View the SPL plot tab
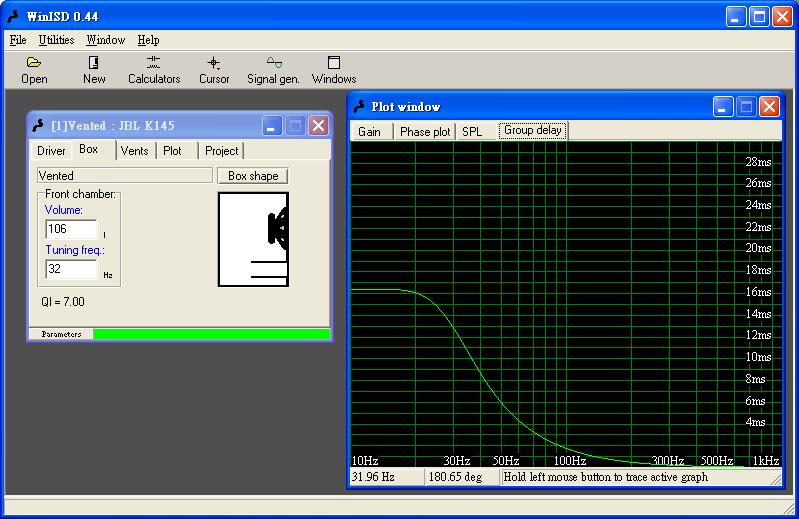The width and height of the screenshot is (799, 519). [471, 131]
